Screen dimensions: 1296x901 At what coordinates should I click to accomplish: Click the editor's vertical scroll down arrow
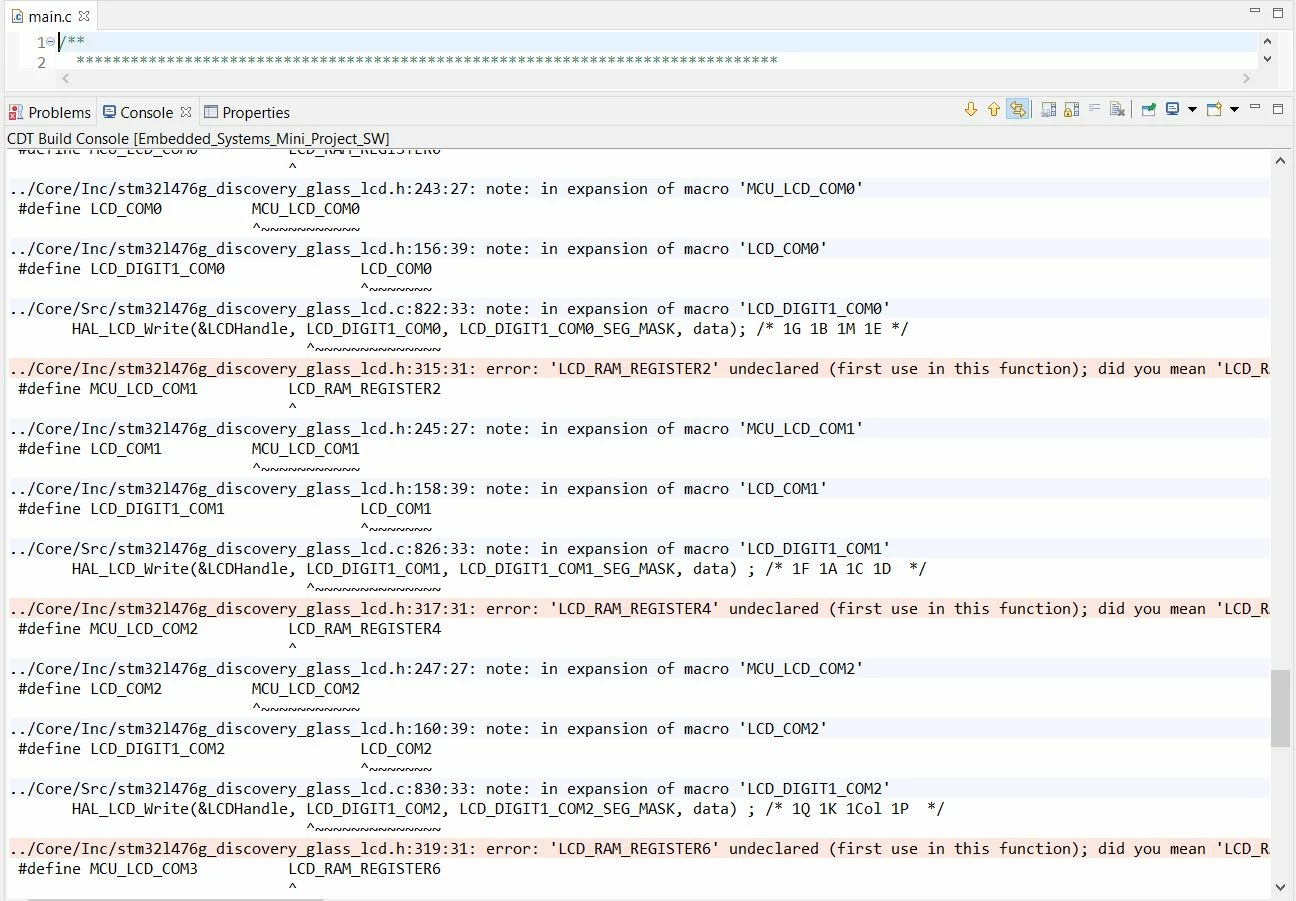coord(1268,59)
